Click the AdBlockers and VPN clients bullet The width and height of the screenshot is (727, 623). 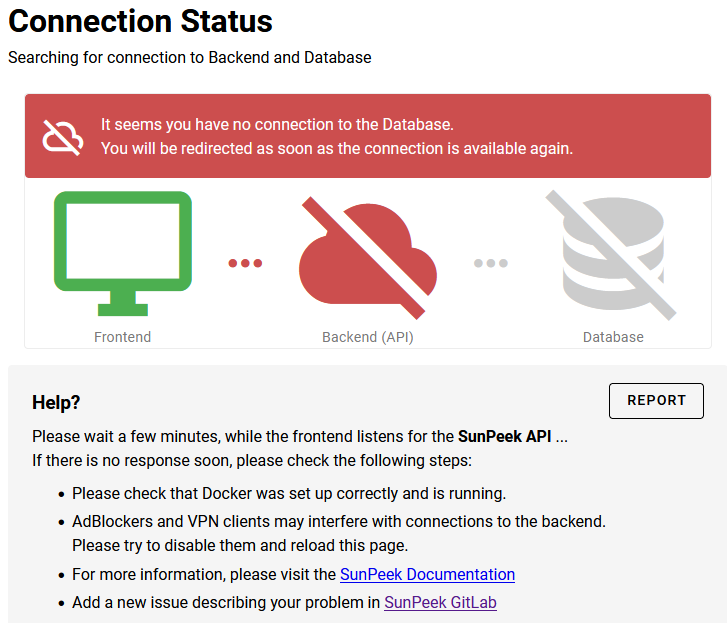[x=339, y=521]
